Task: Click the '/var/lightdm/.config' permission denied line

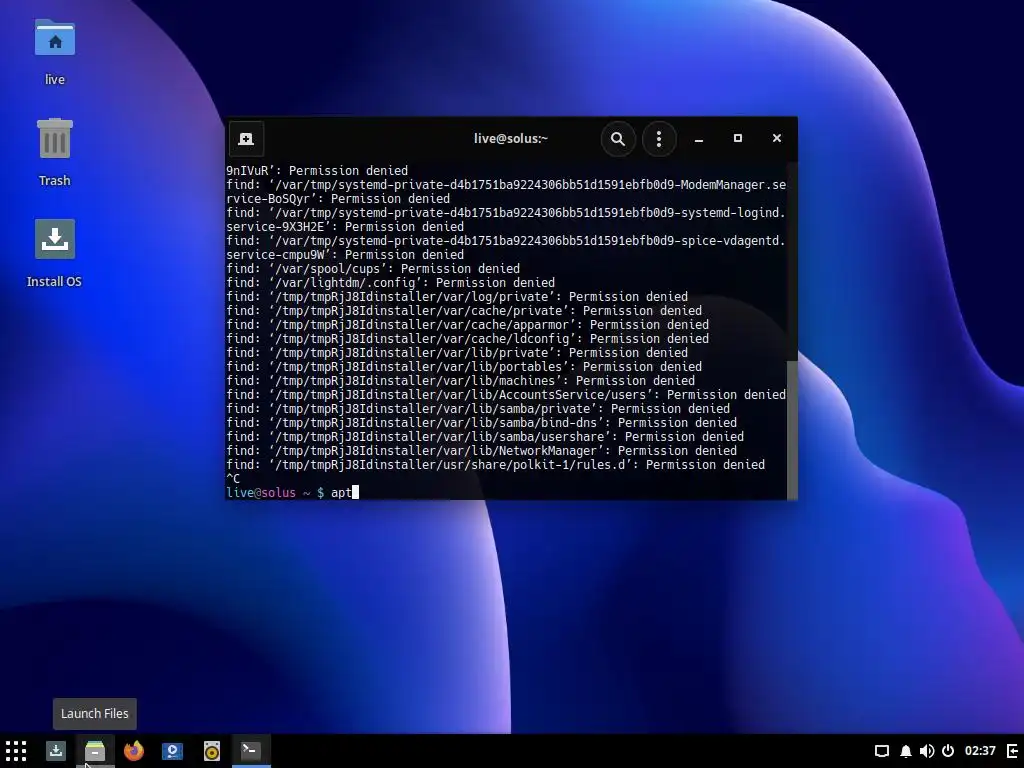Action: pyautogui.click(x=391, y=283)
